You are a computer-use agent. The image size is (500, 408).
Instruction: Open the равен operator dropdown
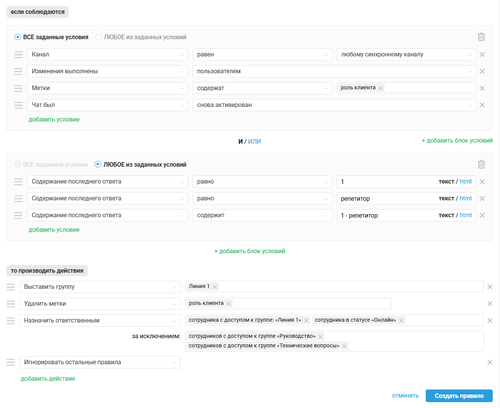(262, 54)
